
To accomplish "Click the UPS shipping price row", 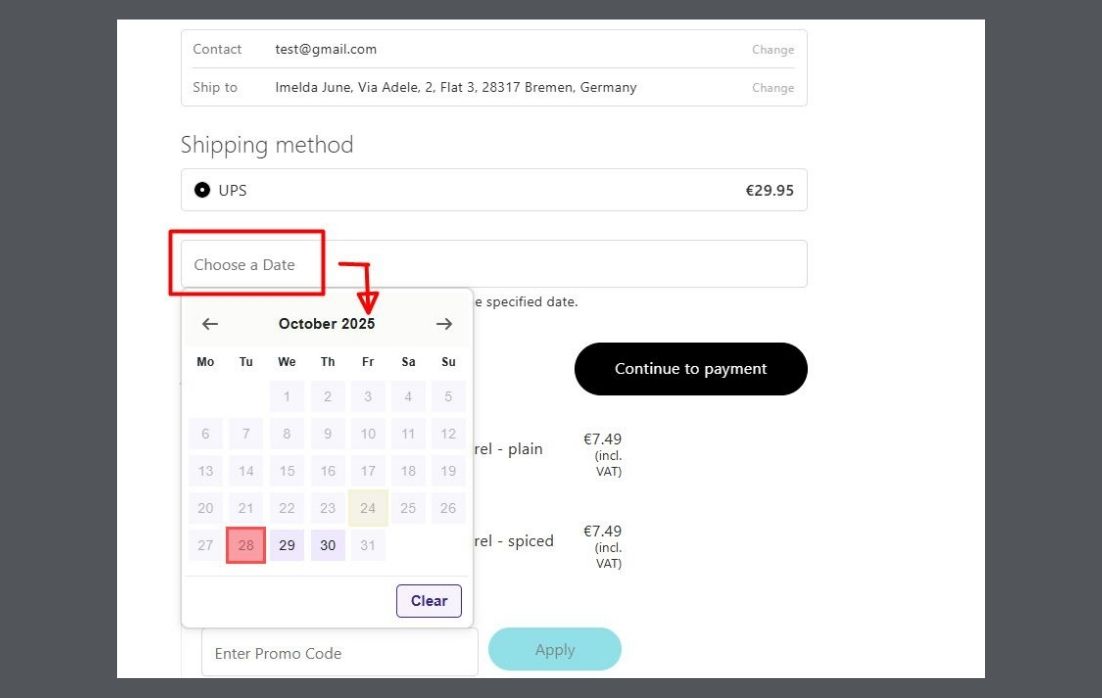I will [x=494, y=190].
